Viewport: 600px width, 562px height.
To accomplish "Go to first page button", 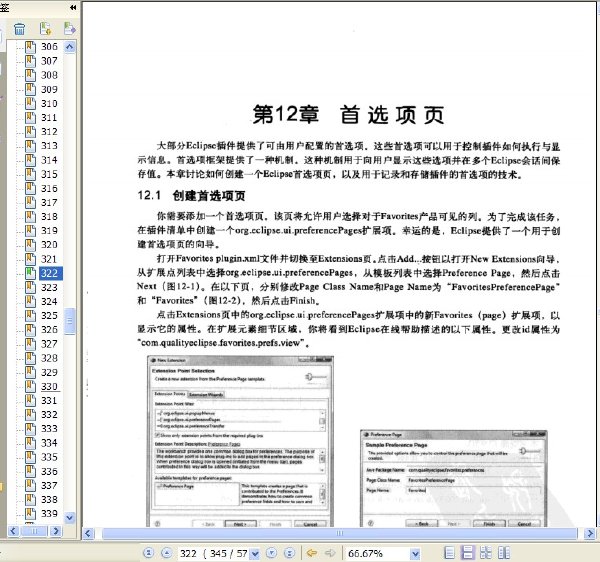I will 148,553.
